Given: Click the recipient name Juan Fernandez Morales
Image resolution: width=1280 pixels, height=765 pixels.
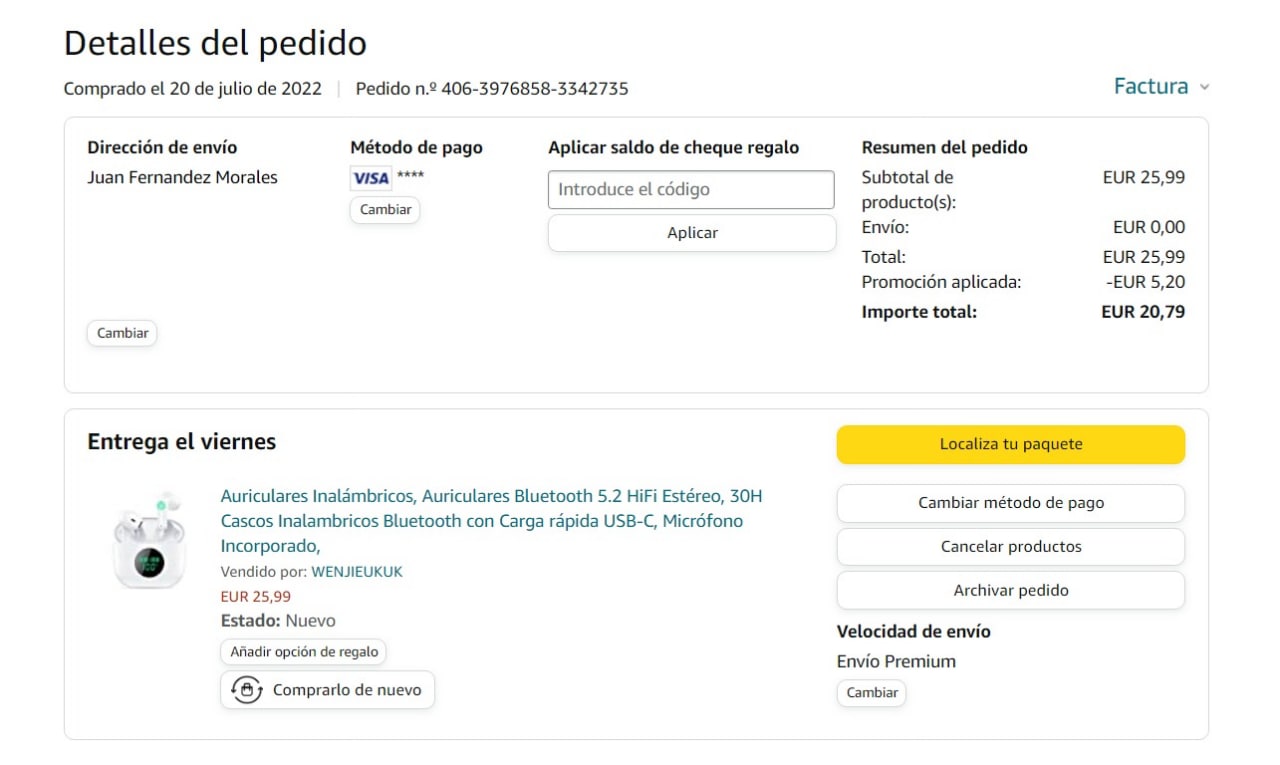Looking at the screenshot, I should [x=182, y=178].
